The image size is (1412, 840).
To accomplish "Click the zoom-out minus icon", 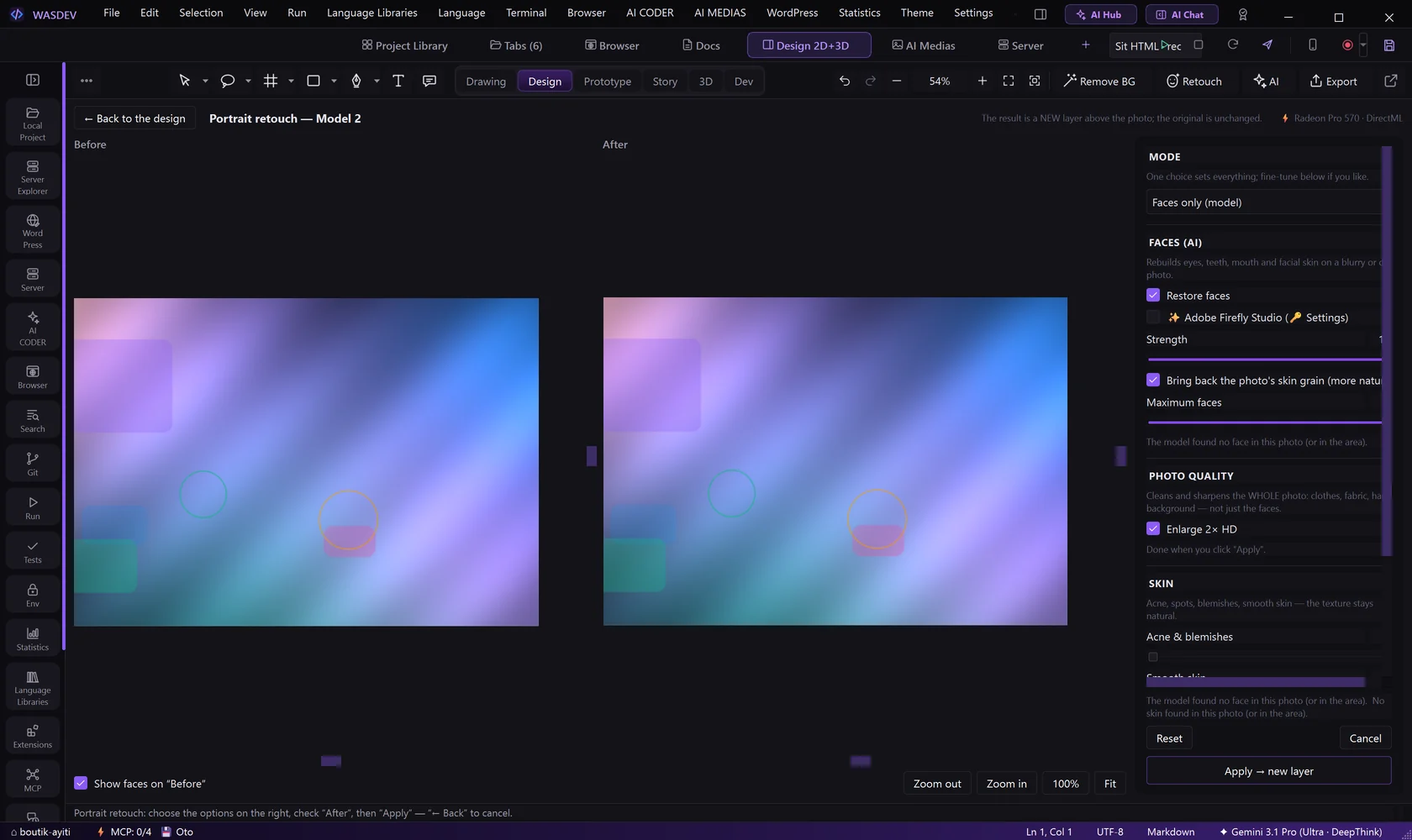I will [897, 81].
